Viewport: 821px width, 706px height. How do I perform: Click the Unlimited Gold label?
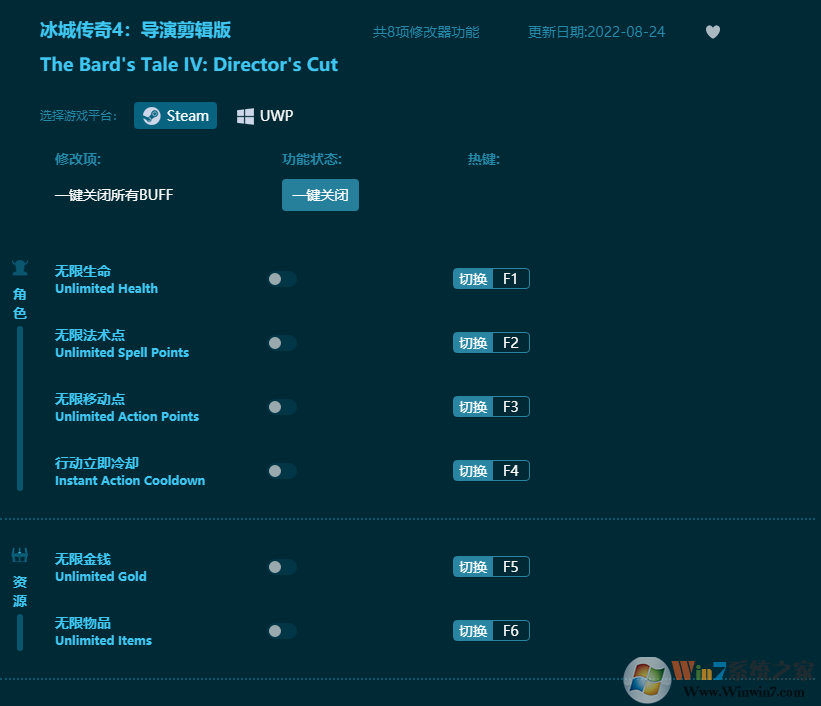point(101,576)
